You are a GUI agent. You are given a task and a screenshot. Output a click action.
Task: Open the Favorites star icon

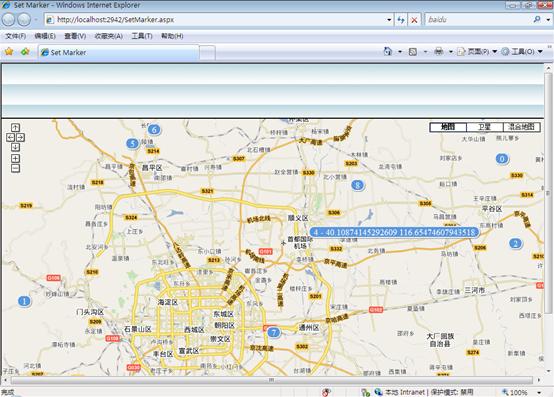coord(9,52)
